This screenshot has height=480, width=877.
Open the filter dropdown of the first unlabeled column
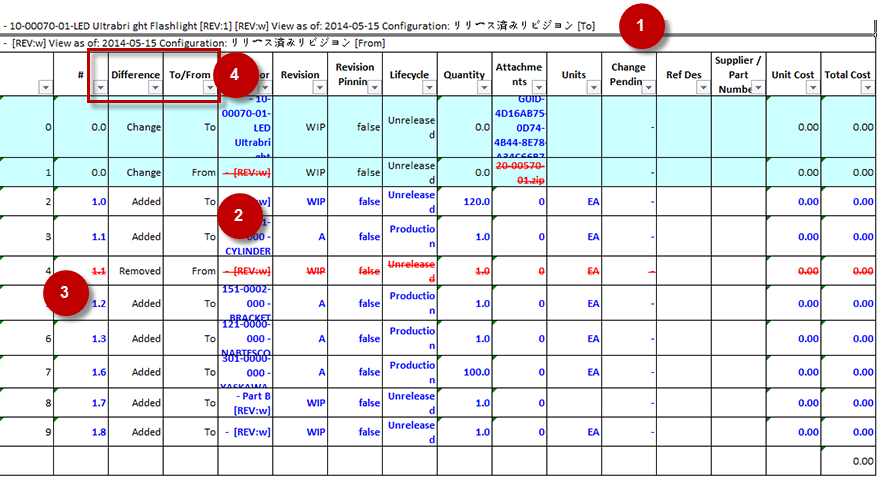pyautogui.click(x=45, y=87)
